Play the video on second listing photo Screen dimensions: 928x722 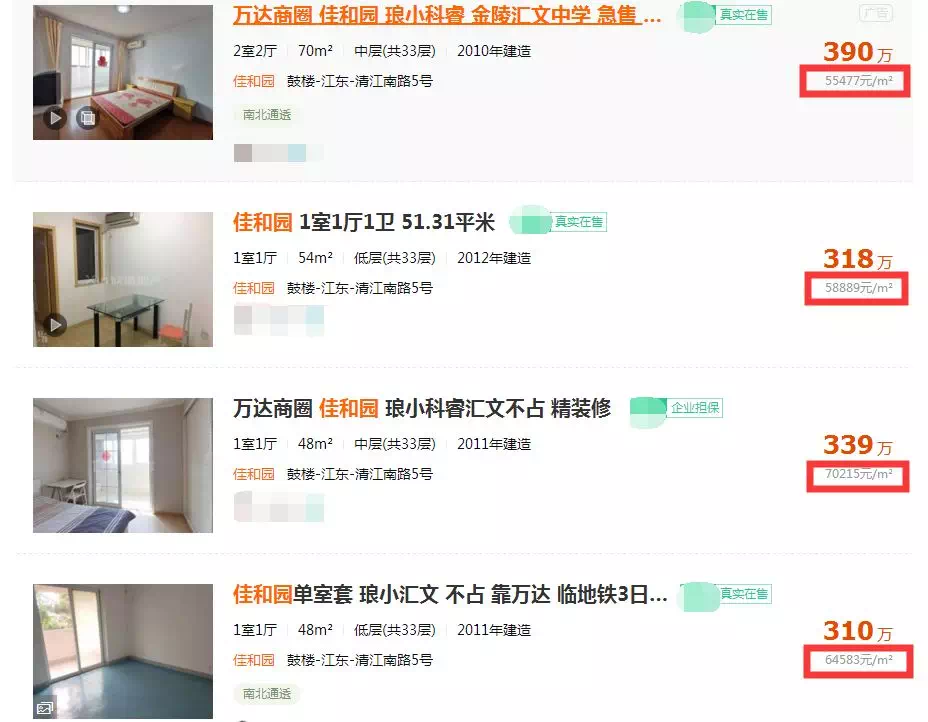click(55, 325)
